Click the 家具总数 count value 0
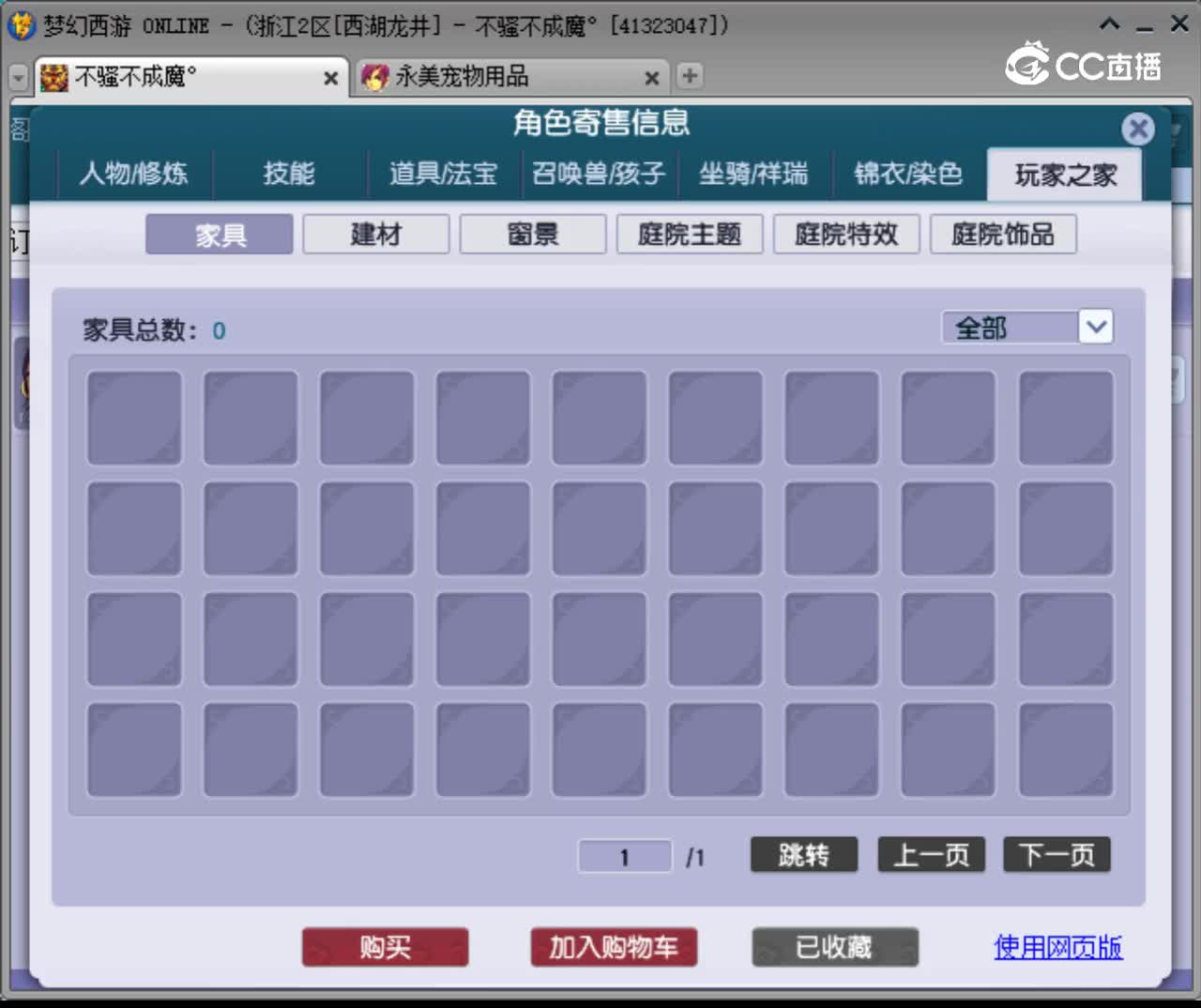Viewport: 1201px width, 1008px height. coord(219,330)
